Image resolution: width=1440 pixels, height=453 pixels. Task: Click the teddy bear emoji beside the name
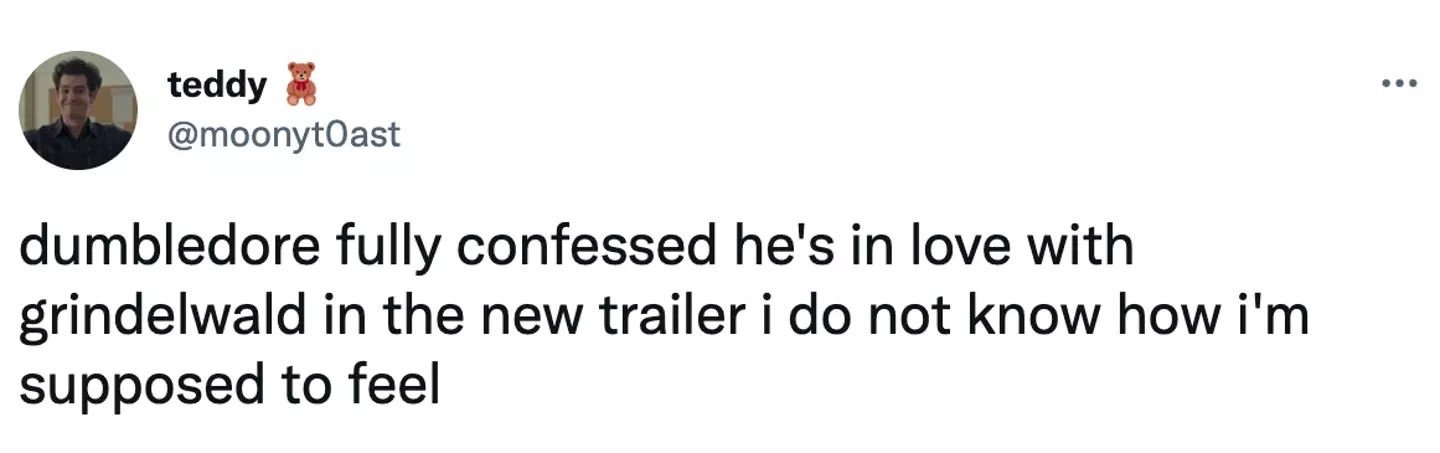300,85
